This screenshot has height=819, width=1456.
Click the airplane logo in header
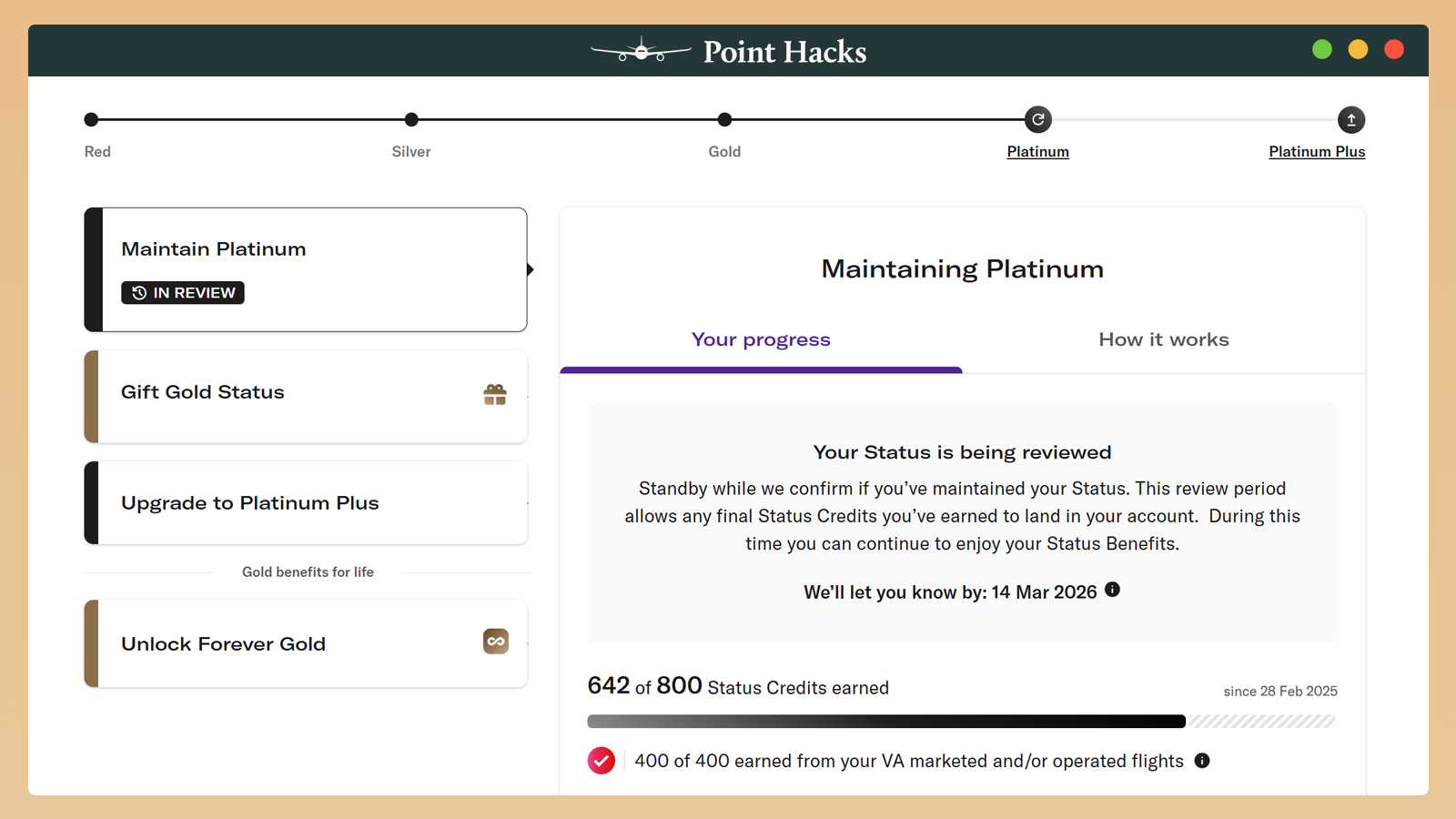[641, 51]
